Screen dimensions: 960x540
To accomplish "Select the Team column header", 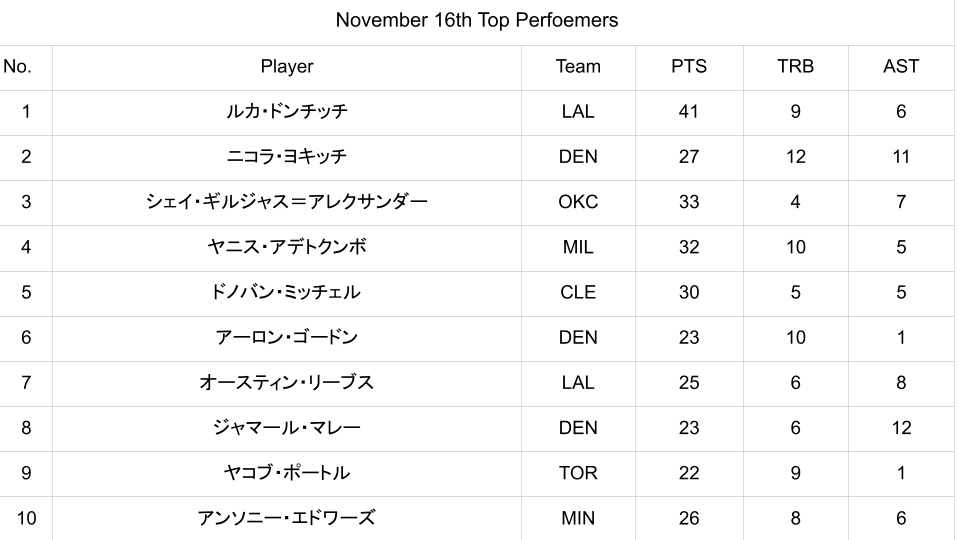I will click(578, 67).
